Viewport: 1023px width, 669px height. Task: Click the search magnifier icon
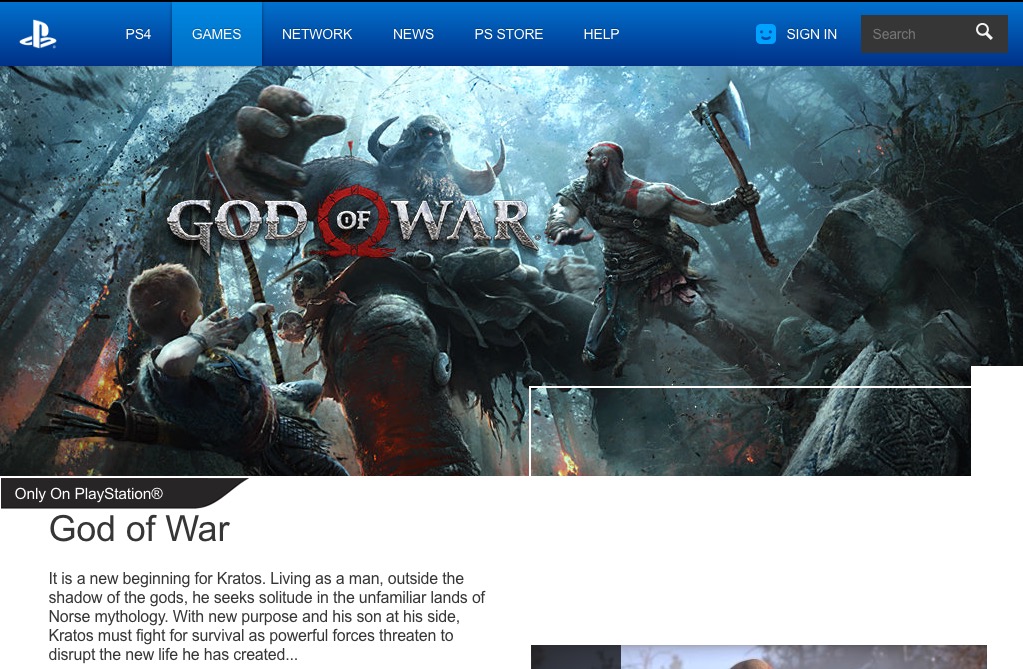(984, 32)
